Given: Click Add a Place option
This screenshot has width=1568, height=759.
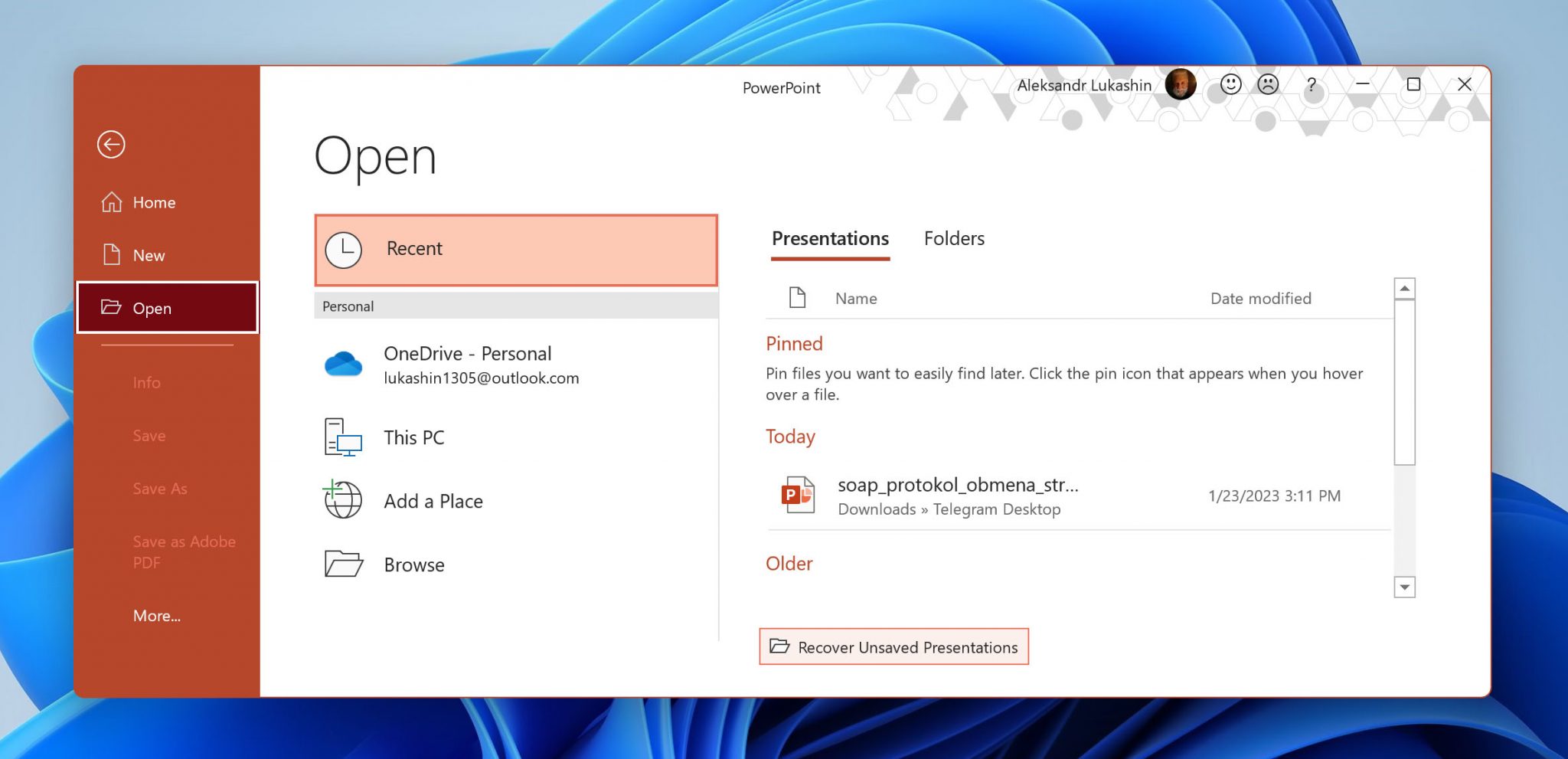Looking at the screenshot, I should click(433, 500).
